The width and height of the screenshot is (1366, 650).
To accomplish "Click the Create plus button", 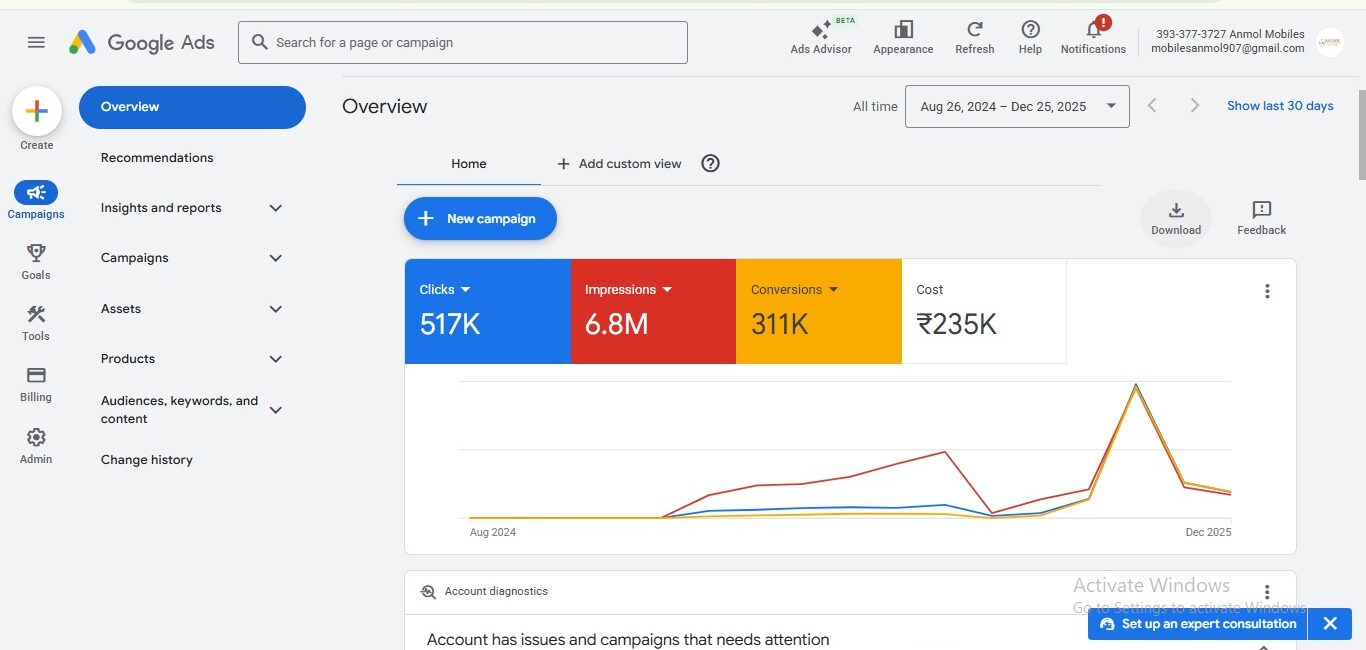I will [37, 112].
